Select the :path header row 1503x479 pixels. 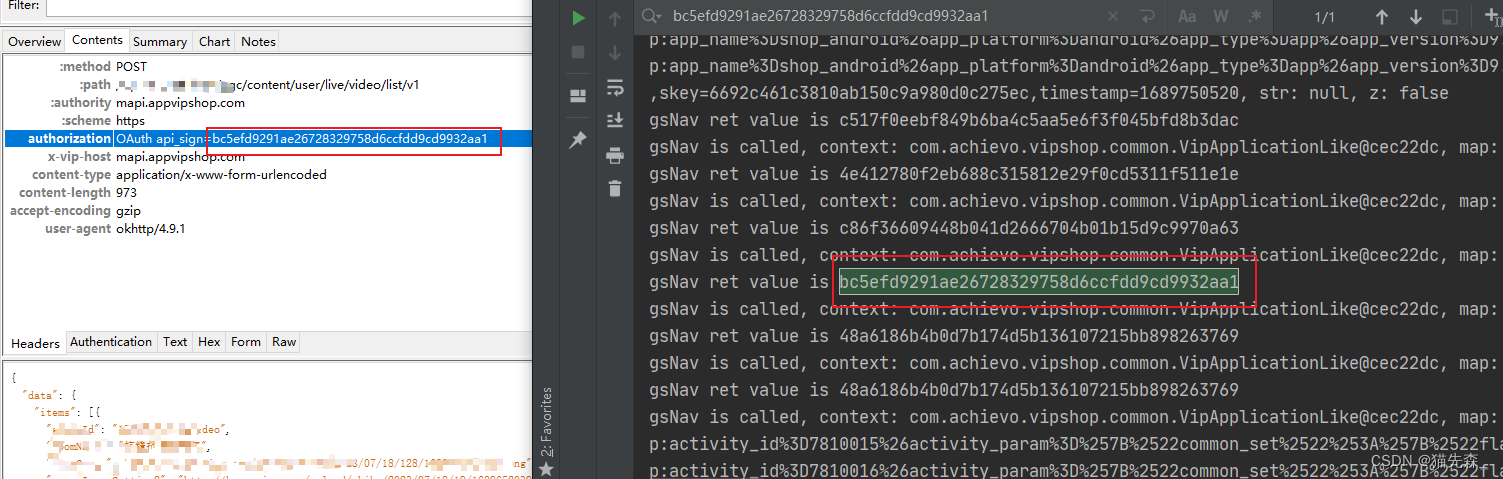266,84
